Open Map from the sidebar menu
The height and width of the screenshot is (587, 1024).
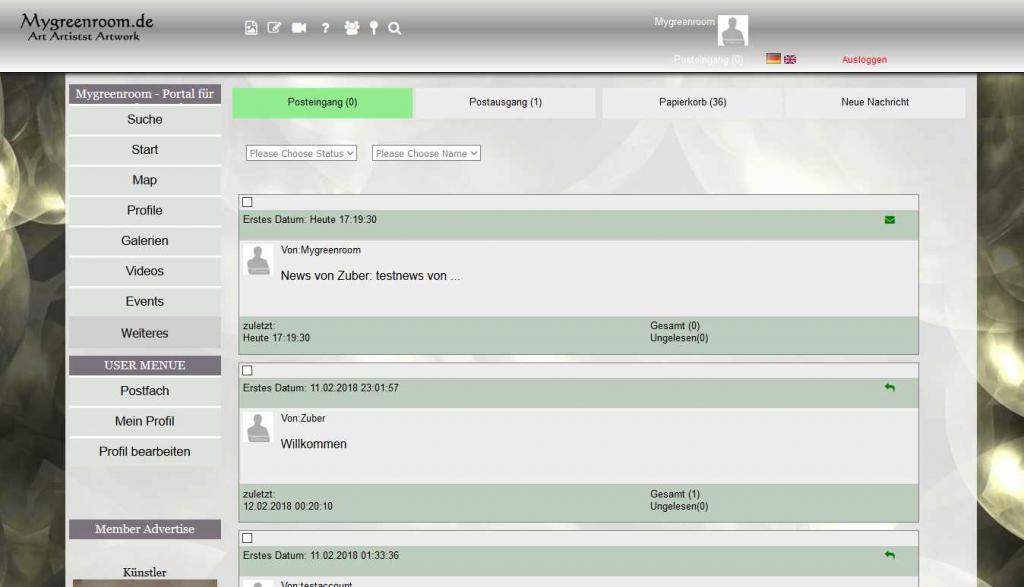click(x=145, y=180)
